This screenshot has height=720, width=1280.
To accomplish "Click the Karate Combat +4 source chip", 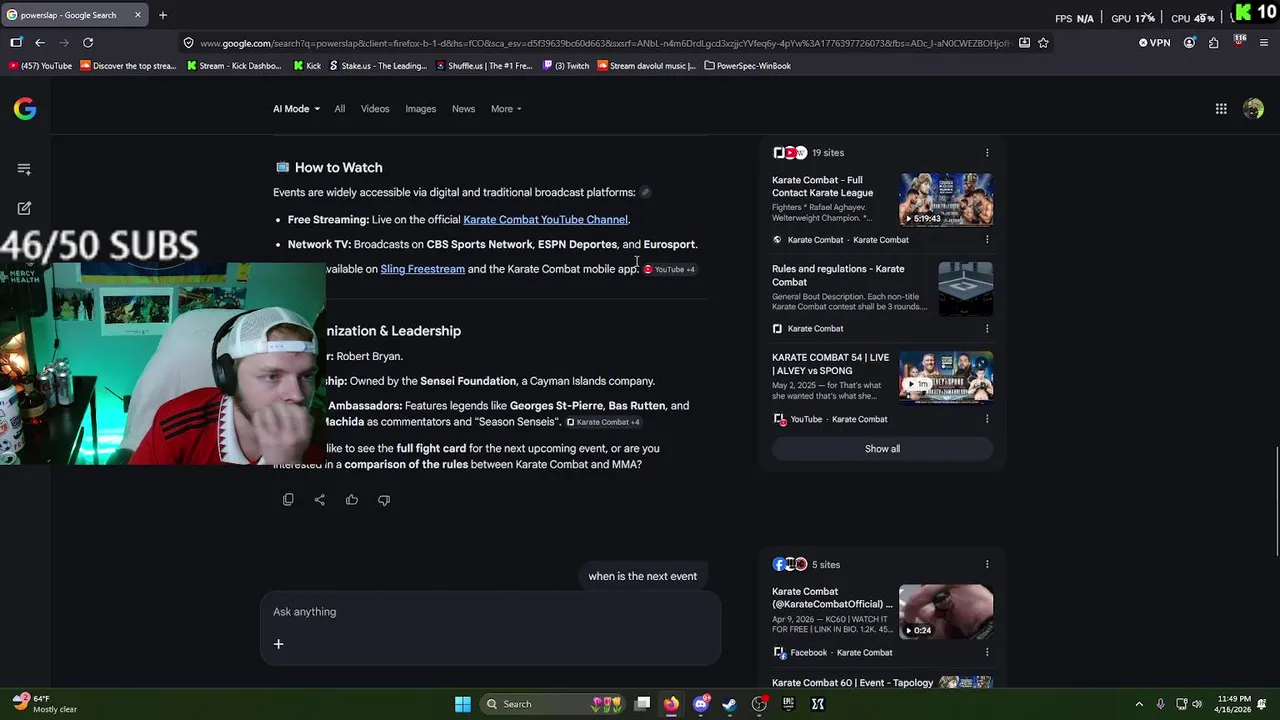I will click(603, 422).
